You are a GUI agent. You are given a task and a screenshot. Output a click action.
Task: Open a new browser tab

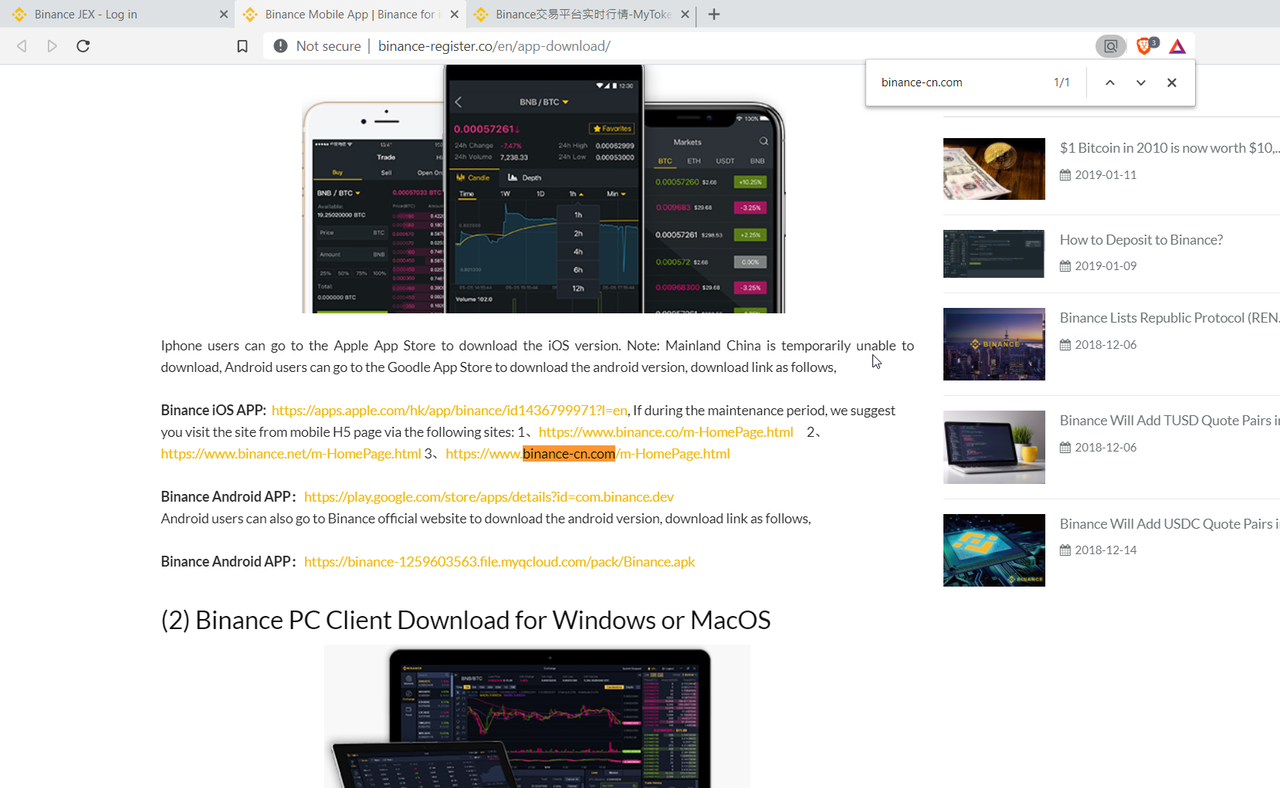(714, 14)
